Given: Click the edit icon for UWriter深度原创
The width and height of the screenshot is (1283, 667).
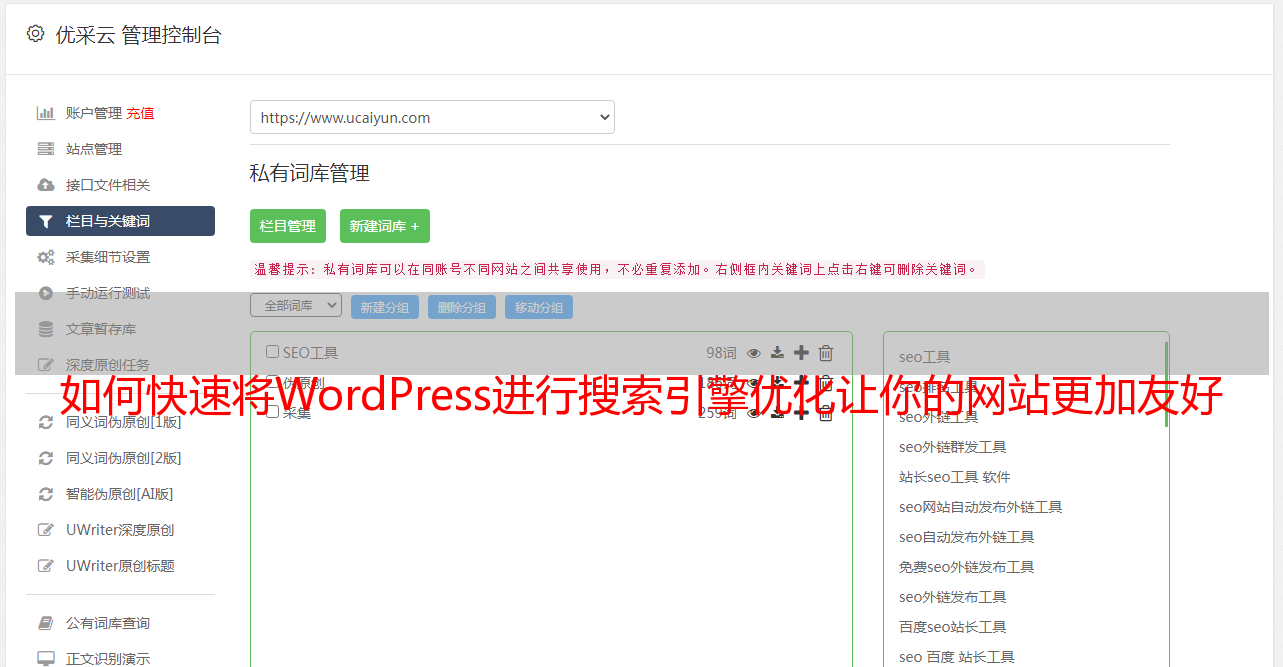Looking at the screenshot, I should 46,530.
